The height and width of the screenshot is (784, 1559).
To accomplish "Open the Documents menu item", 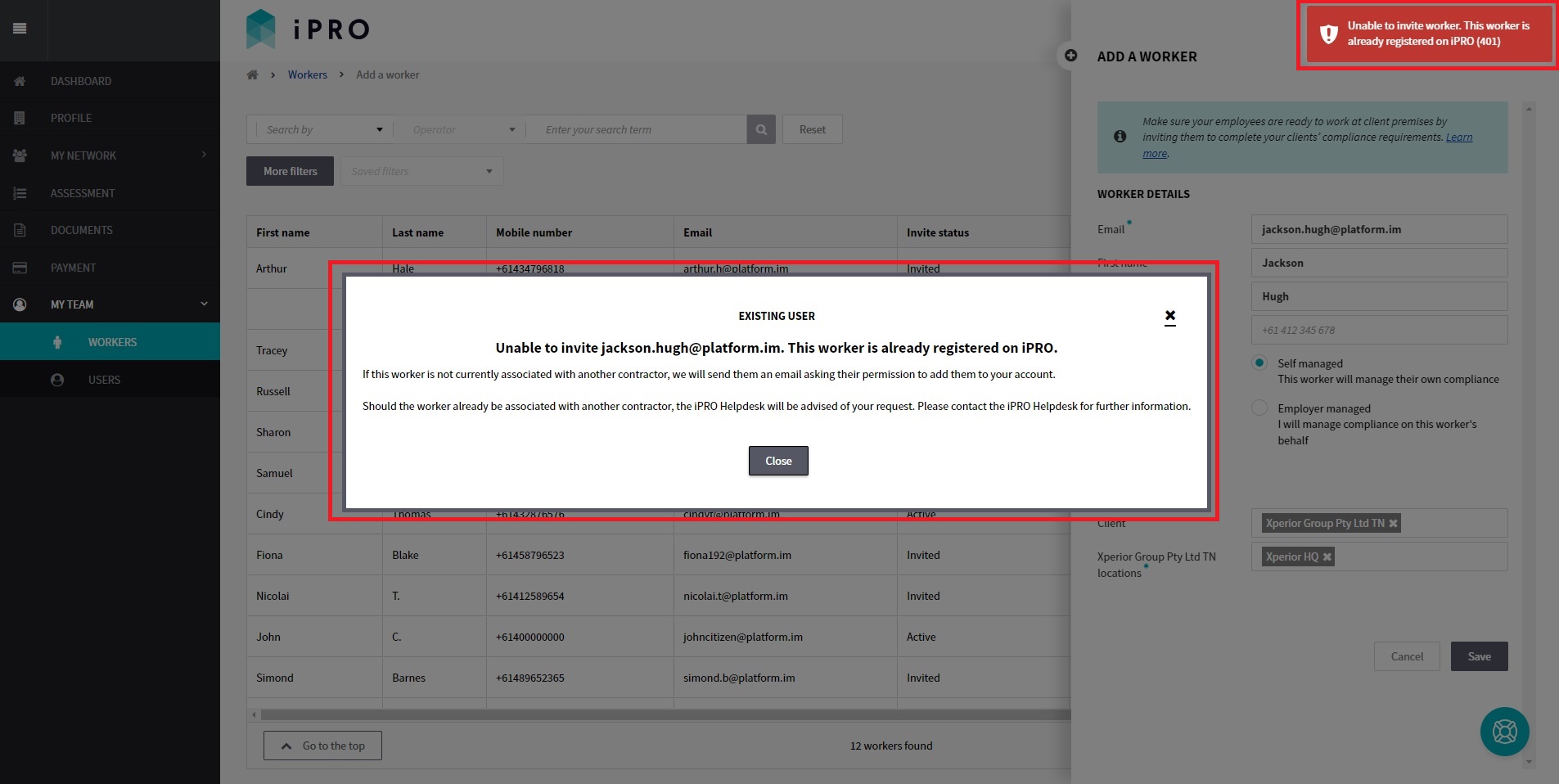I will coord(110,230).
